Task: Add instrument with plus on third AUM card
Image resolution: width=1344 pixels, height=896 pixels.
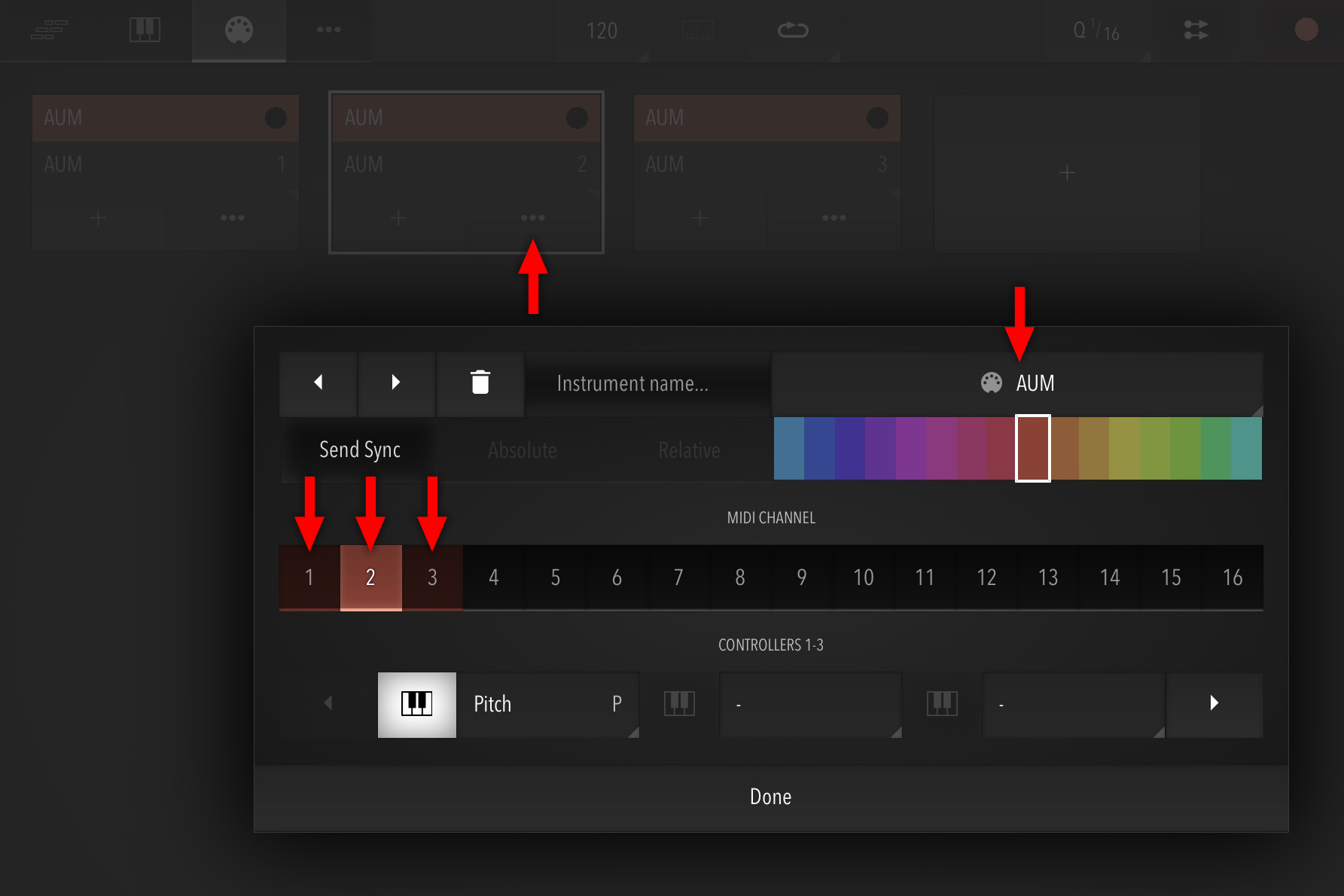Action: (x=699, y=218)
